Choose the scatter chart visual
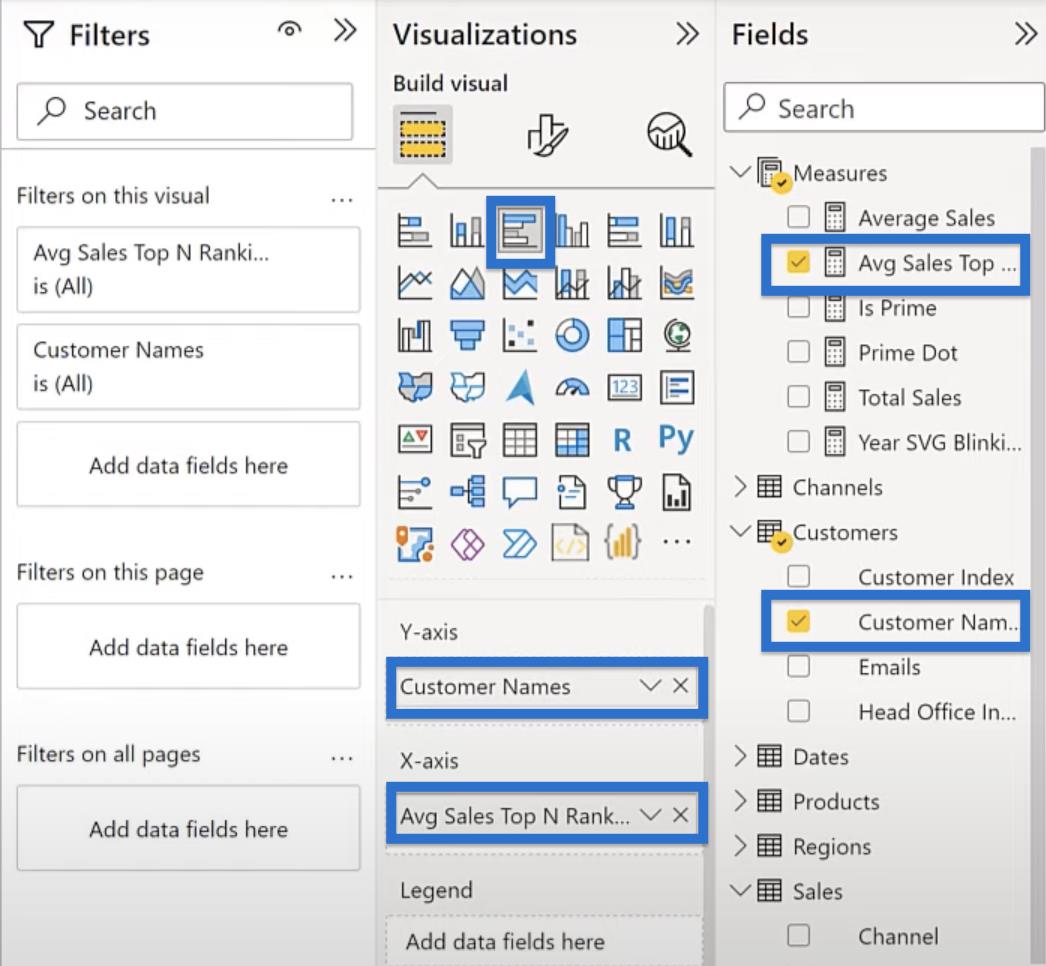 (520, 335)
